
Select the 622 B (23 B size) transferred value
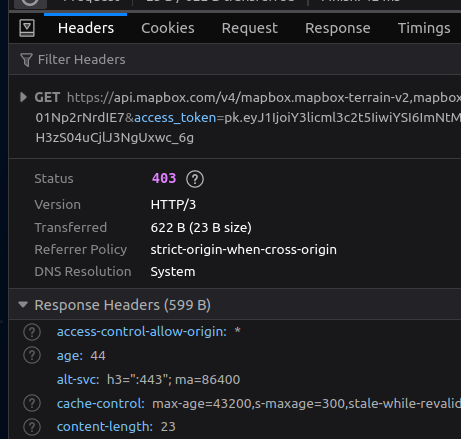tap(201, 228)
